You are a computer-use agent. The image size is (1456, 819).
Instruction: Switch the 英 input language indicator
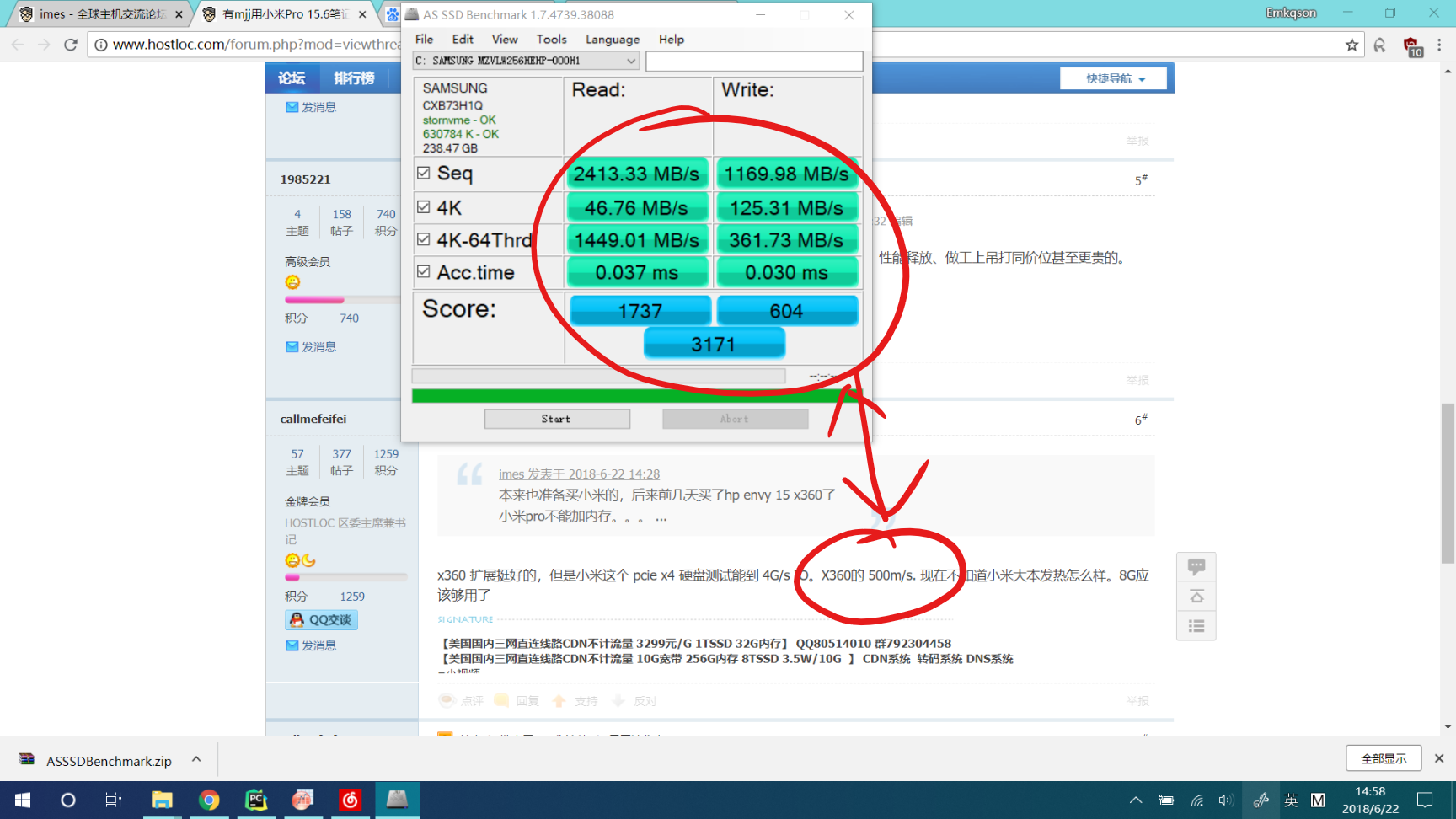coord(1291,800)
